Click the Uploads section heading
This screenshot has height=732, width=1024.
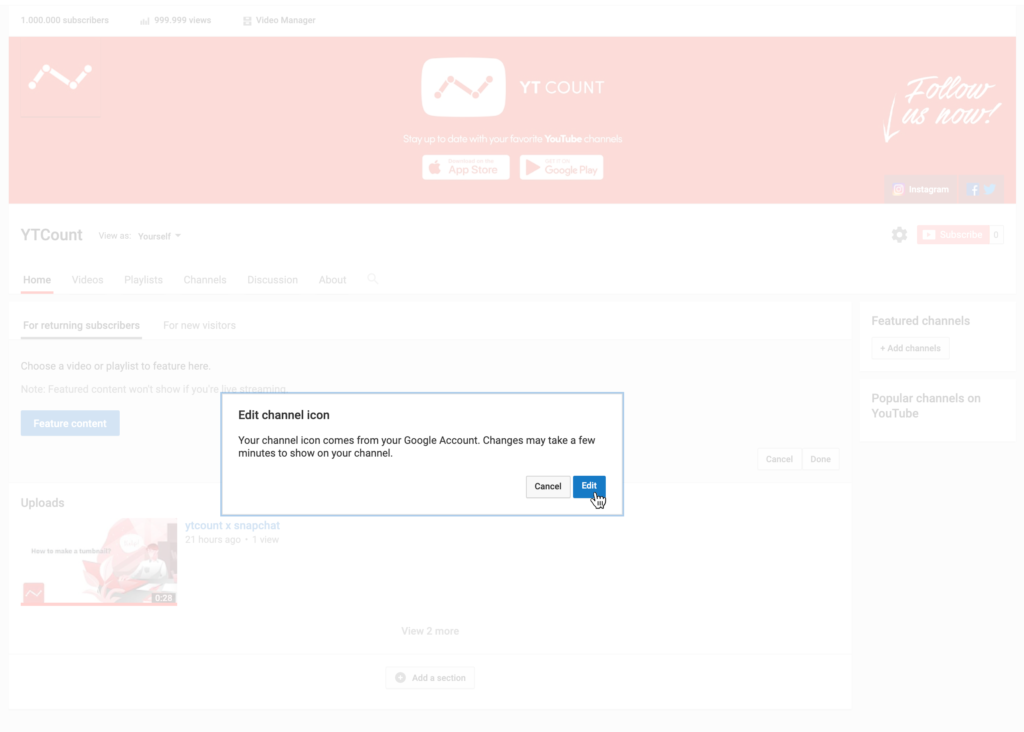pos(42,503)
